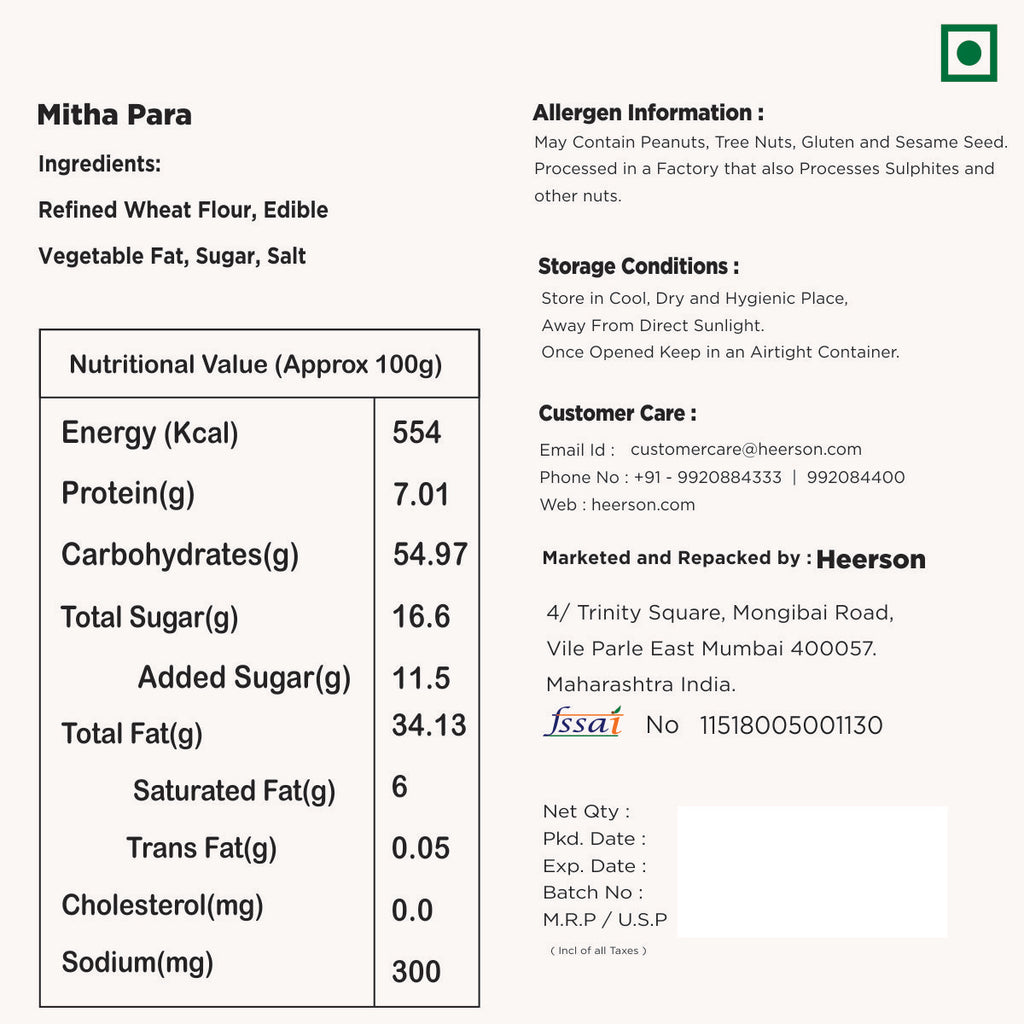Screen dimensions: 1024x1024
Task: Open the customercare@heerson.com email address
Action: [x=745, y=450]
